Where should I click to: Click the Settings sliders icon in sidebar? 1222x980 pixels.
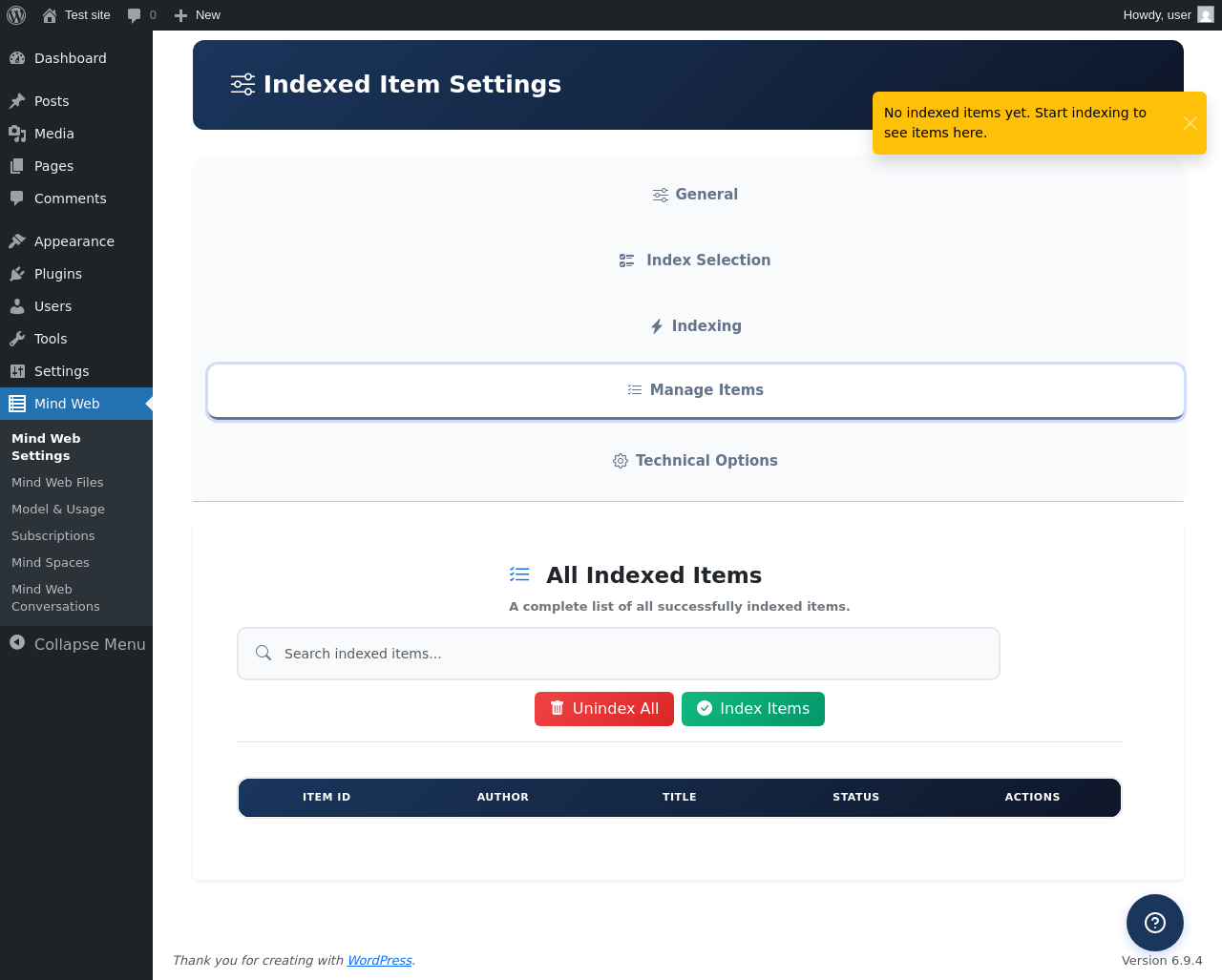pyautogui.click(x=17, y=371)
